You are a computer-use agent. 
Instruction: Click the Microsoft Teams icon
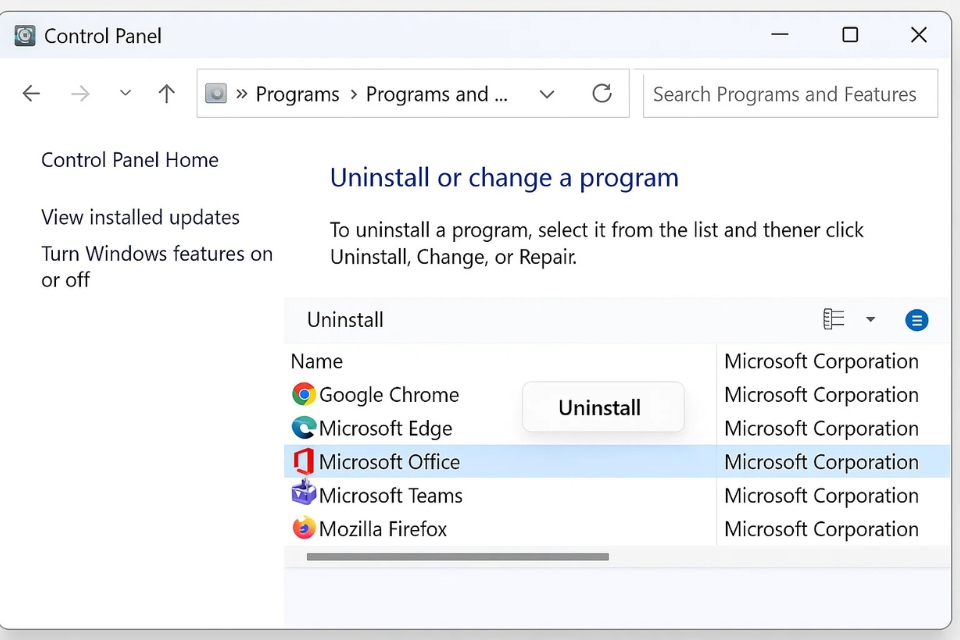[x=303, y=494]
